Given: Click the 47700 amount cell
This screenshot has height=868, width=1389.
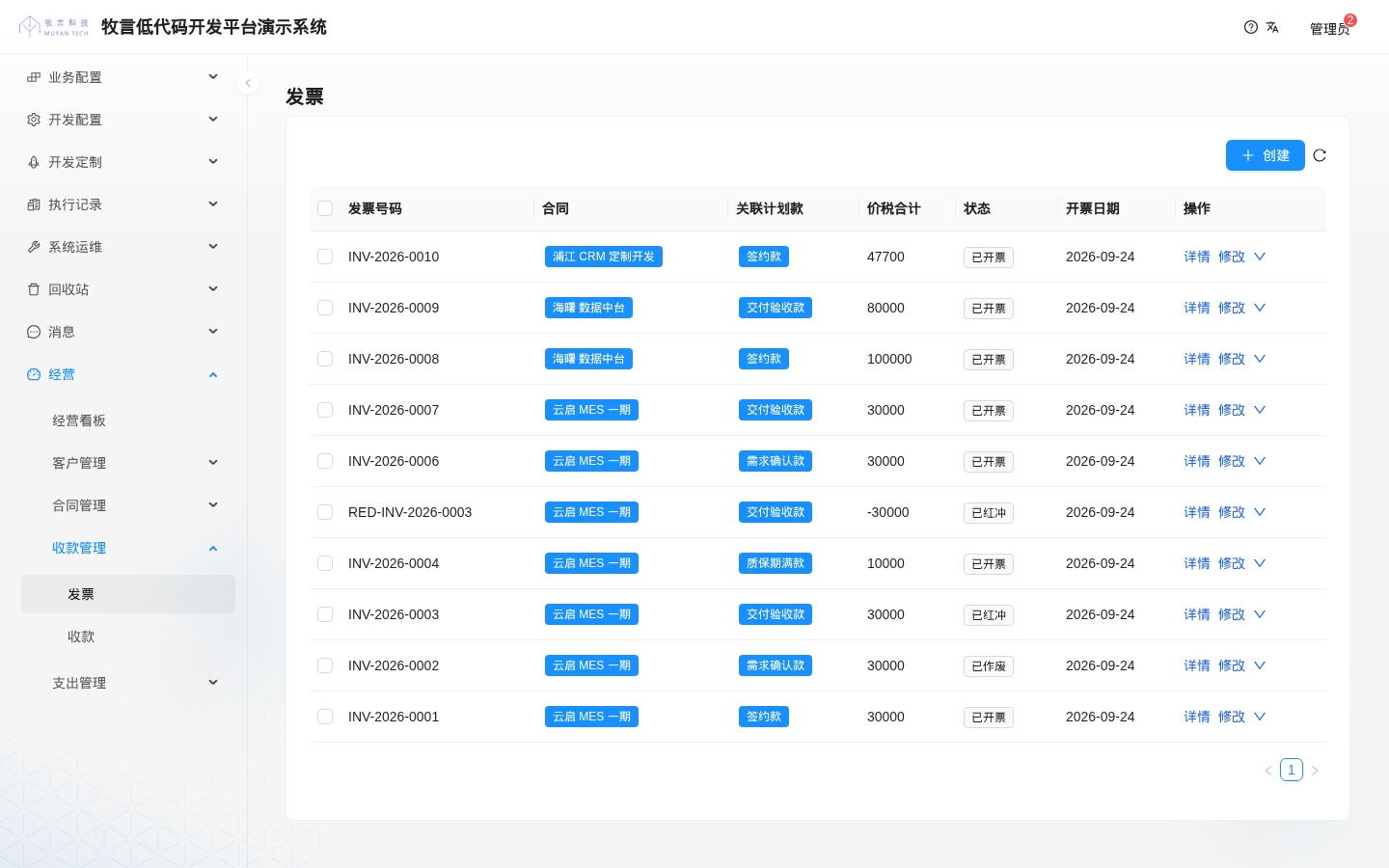Looking at the screenshot, I should click(885, 257).
